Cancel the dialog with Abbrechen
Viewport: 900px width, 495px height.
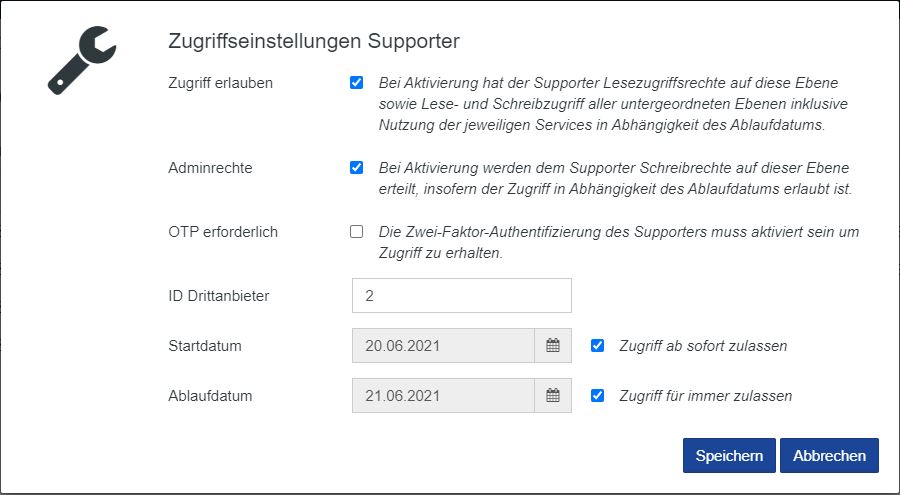coord(829,455)
